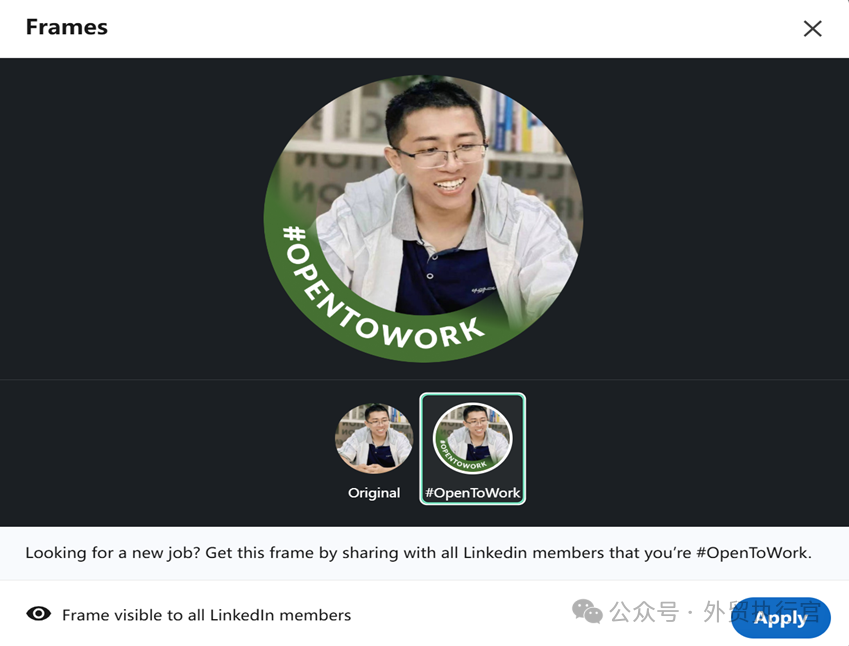Viewport: 849px width, 646px height.
Task: Click the WeChat logo watermark
Action: 587,611
